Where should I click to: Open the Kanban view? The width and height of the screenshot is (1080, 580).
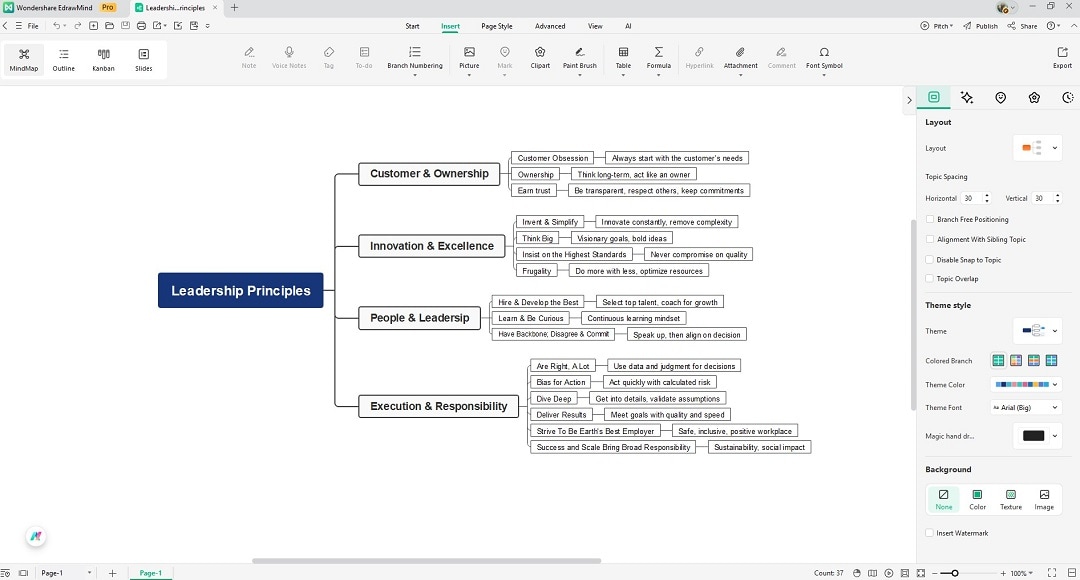tap(103, 60)
